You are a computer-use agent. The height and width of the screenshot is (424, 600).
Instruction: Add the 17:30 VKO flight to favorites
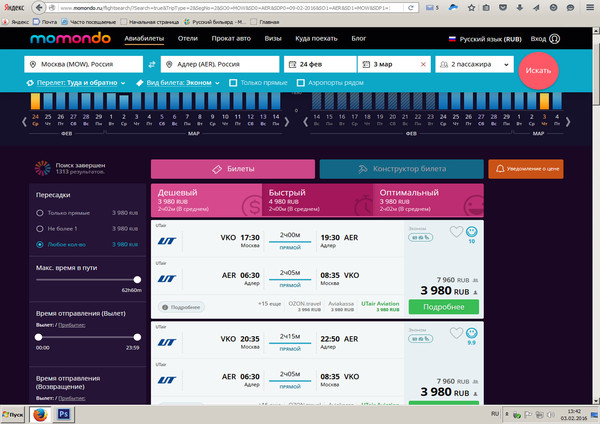coord(456,231)
